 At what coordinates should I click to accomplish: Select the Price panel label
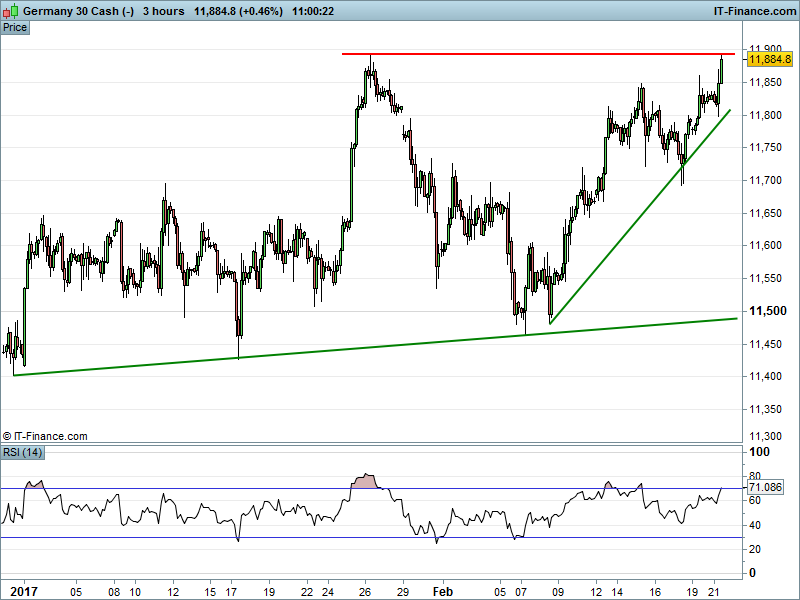[15, 28]
